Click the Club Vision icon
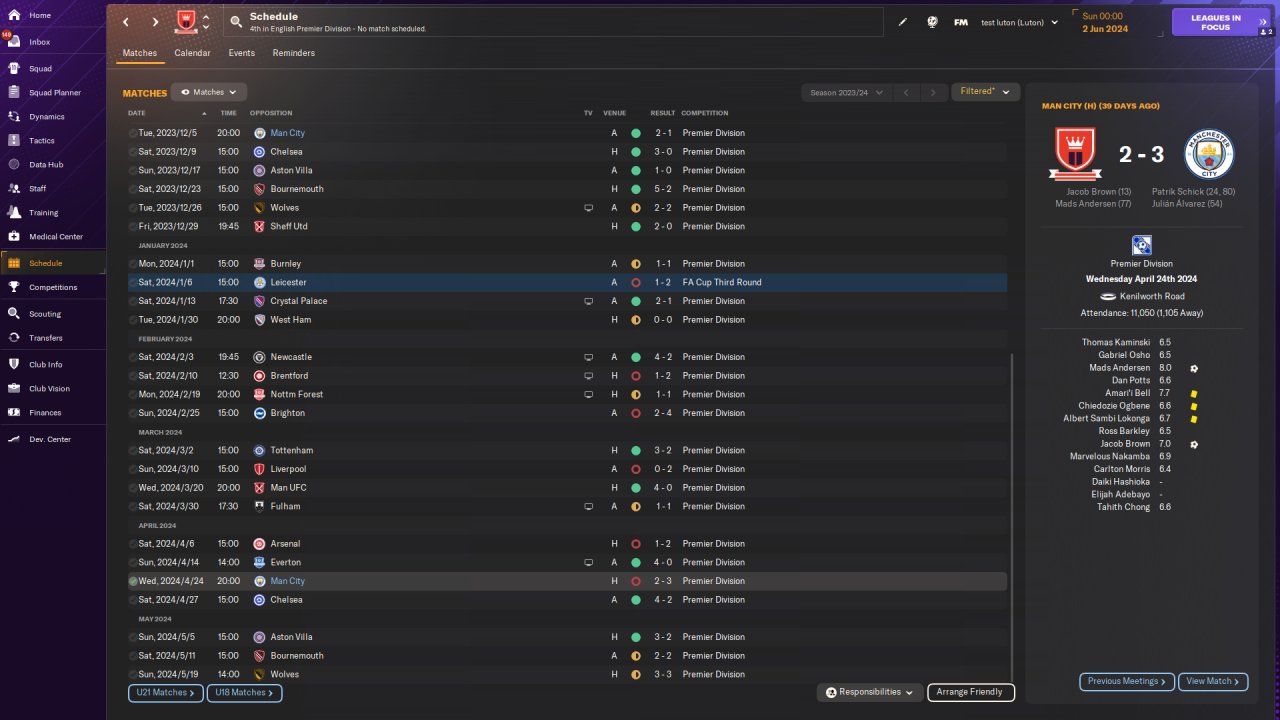 14,389
